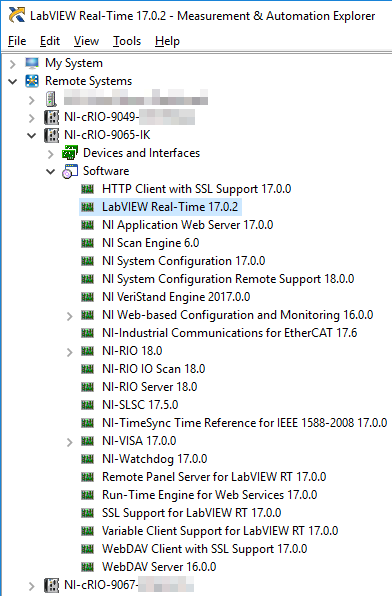The image size is (392, 596).
Task: Select LabVIEW Real-Time 17.0.2 entry
Action: pyautogui.click(x=170, y=207)
